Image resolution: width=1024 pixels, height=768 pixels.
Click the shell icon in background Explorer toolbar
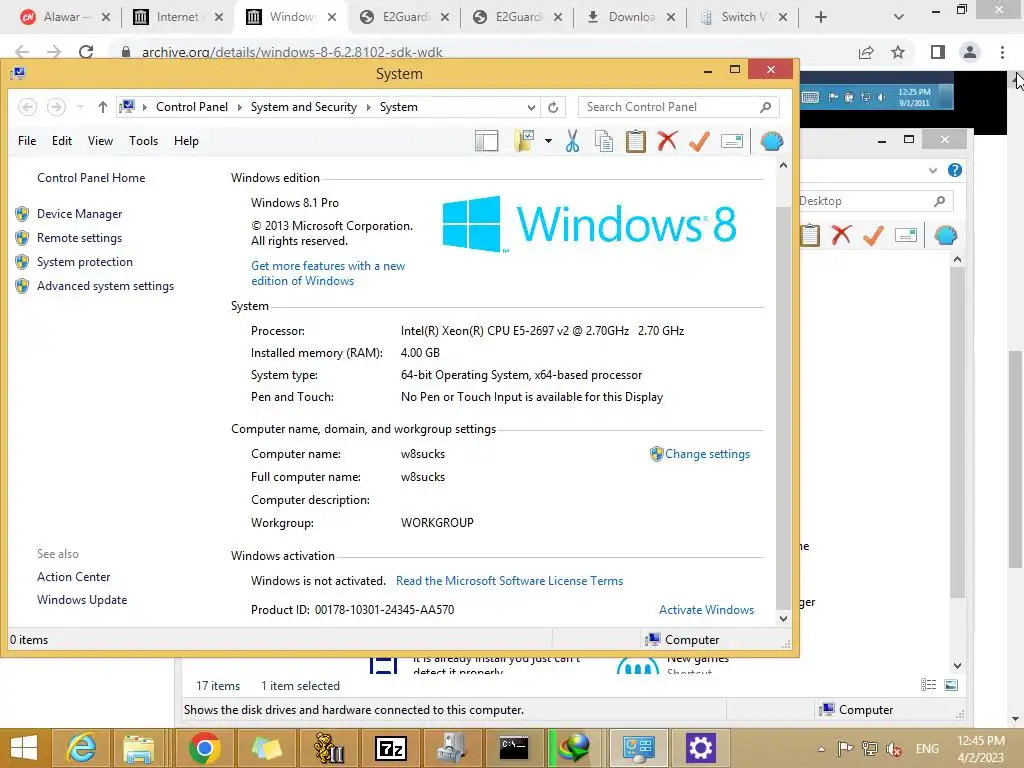pos(946,235)
